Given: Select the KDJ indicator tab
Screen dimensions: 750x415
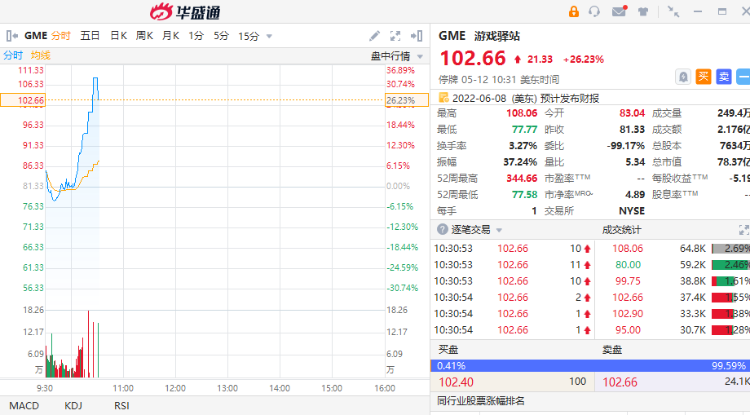Looking at the screenshot, I should [72, 405].
